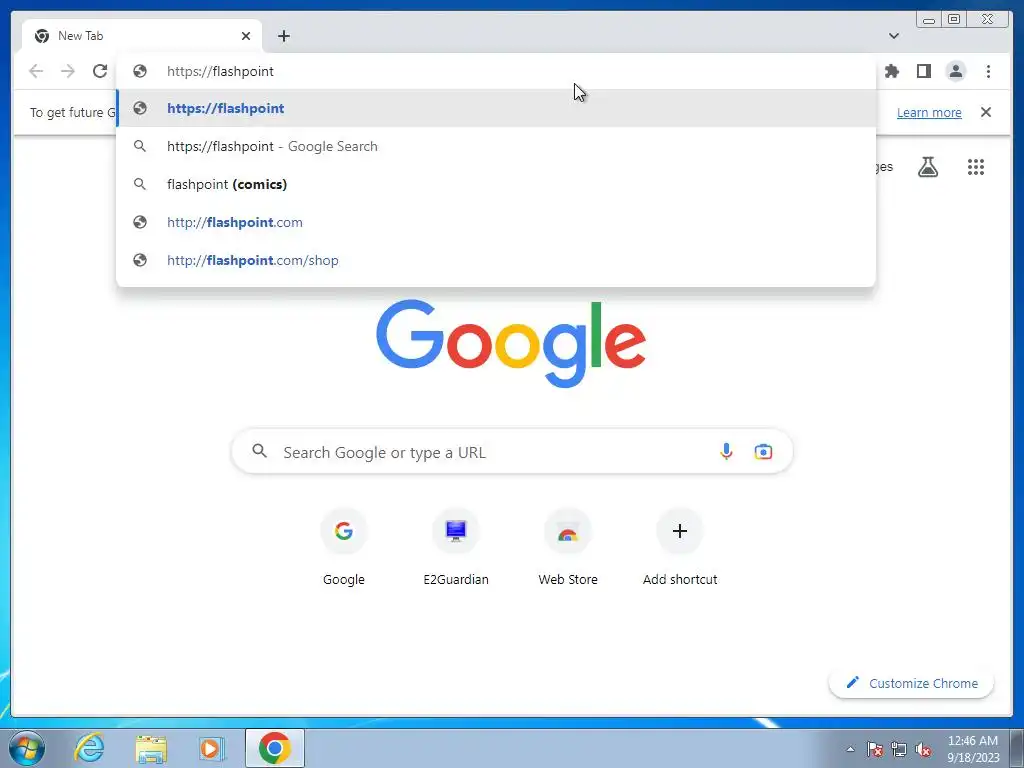Open the Extensions puzzle icon
1024x768 pixels.
coord(891,71)
